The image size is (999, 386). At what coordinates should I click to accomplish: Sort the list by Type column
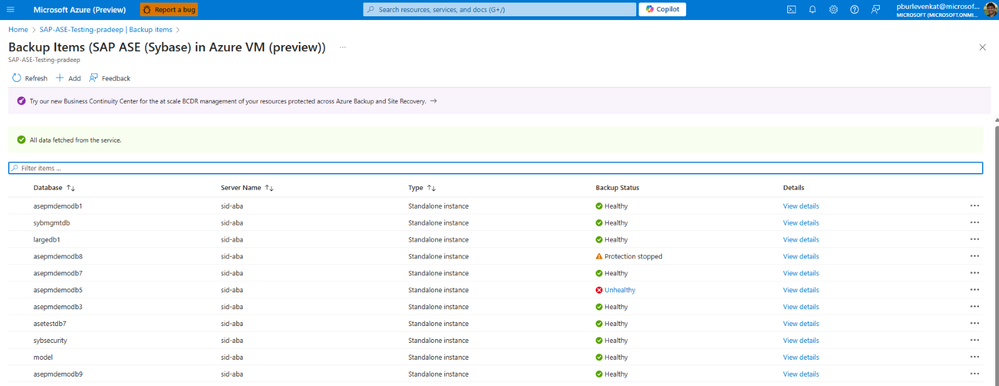[x=422, y=188]
